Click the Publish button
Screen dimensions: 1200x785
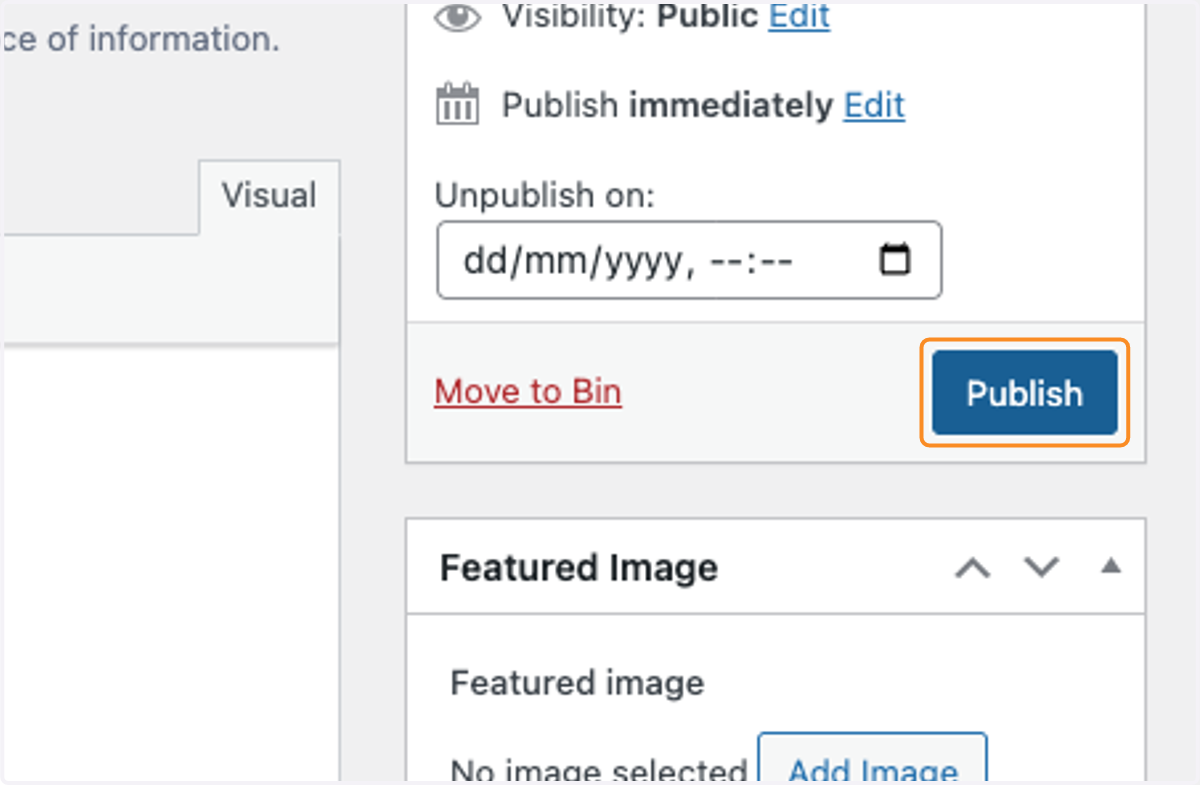(x=1024, y=392)
